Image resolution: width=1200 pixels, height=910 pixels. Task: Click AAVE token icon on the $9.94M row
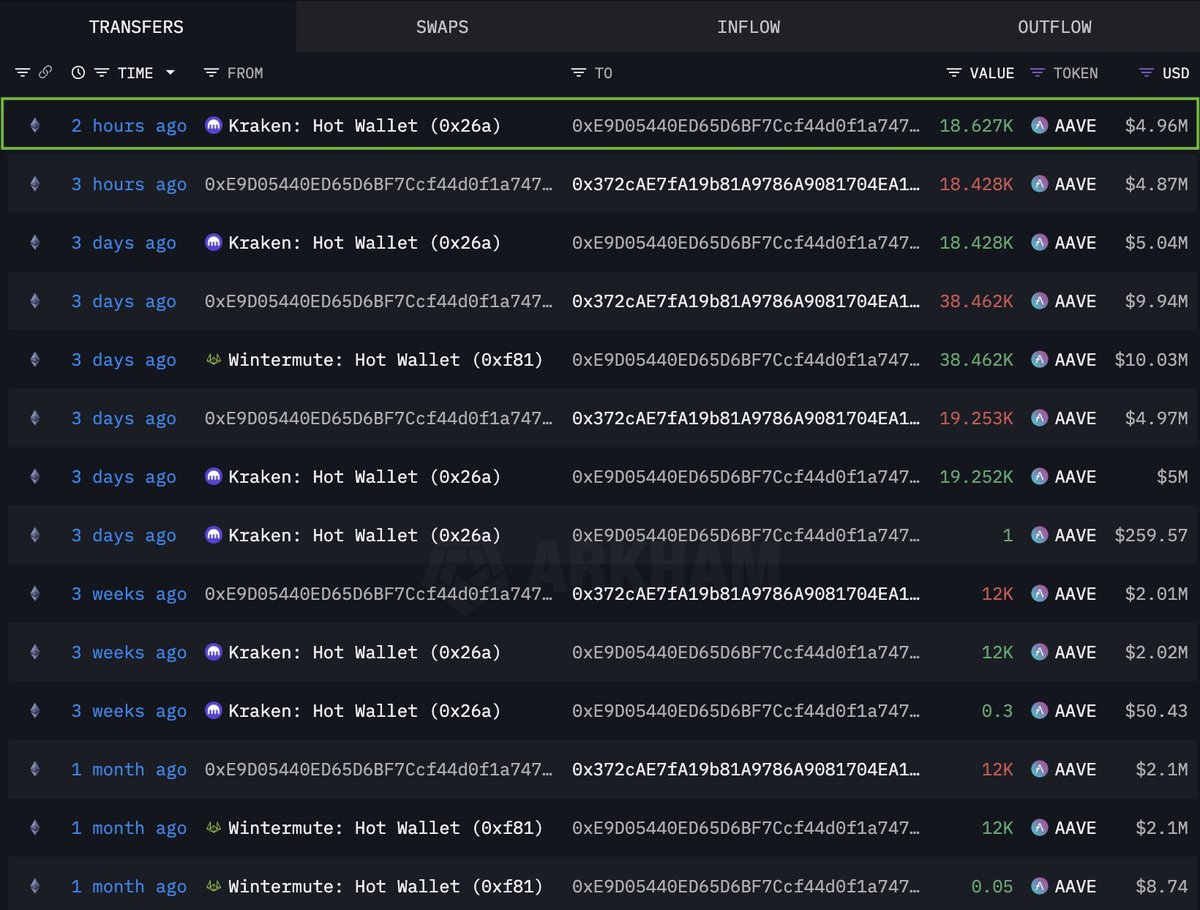coord(1039,301)
